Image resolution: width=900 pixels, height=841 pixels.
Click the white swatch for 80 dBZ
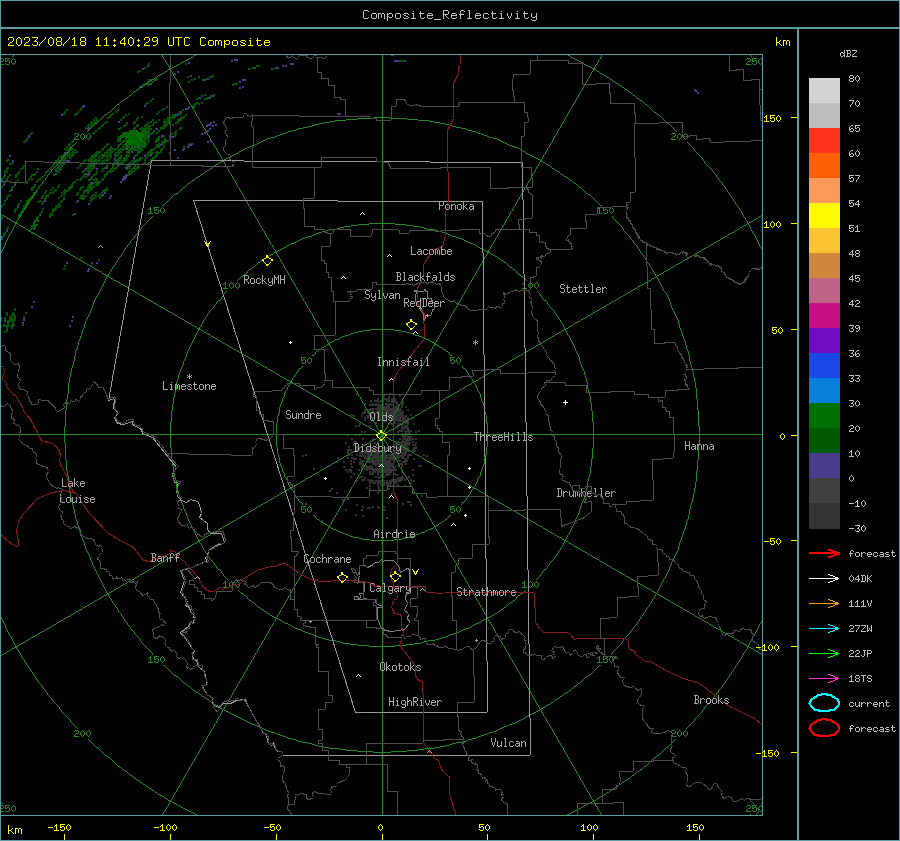coord(824,90)
